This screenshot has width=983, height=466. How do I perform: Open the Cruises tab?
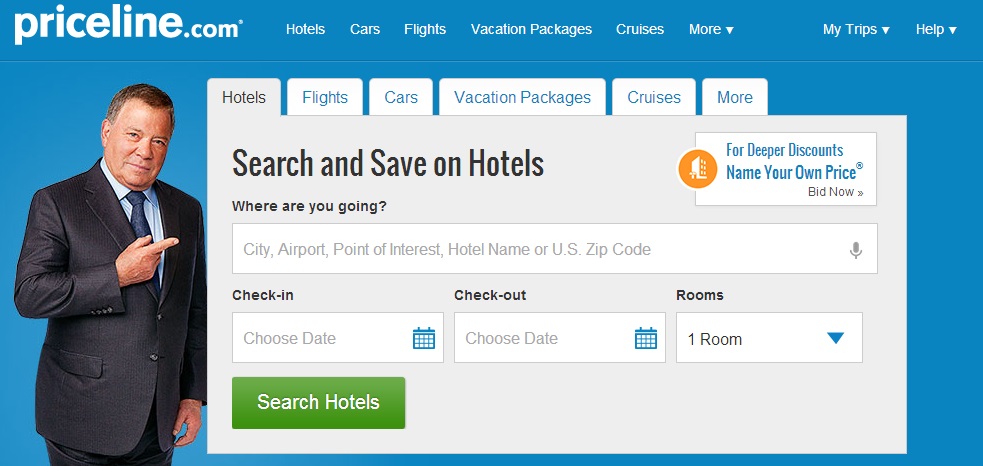point(654,97)
